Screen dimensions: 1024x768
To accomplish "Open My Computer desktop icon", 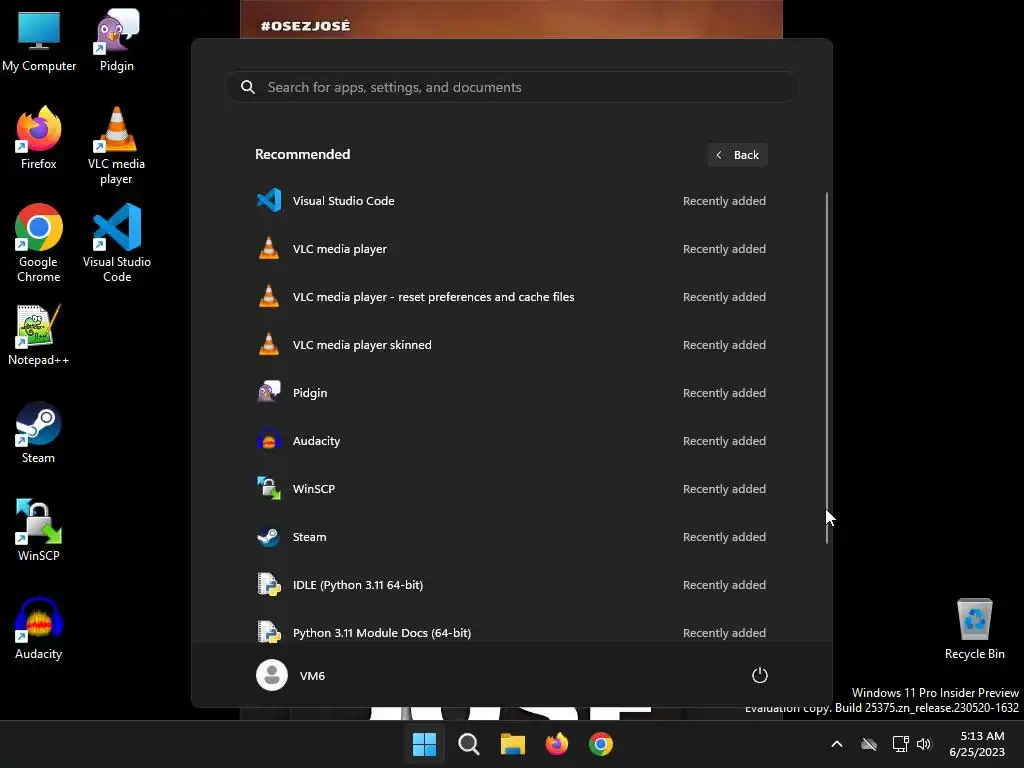I will tap(39, 40).
